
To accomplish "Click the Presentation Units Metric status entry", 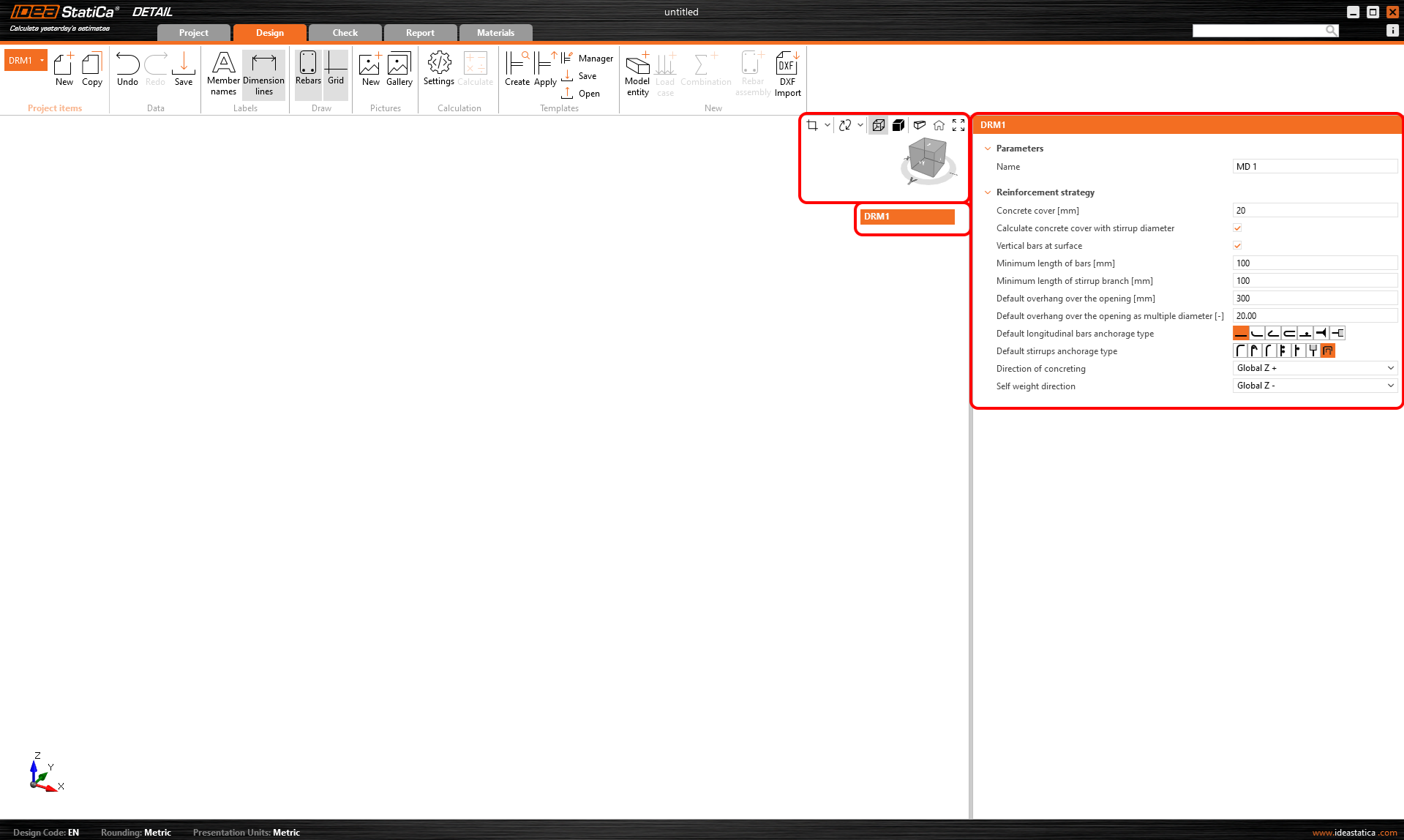I will 247,833.
